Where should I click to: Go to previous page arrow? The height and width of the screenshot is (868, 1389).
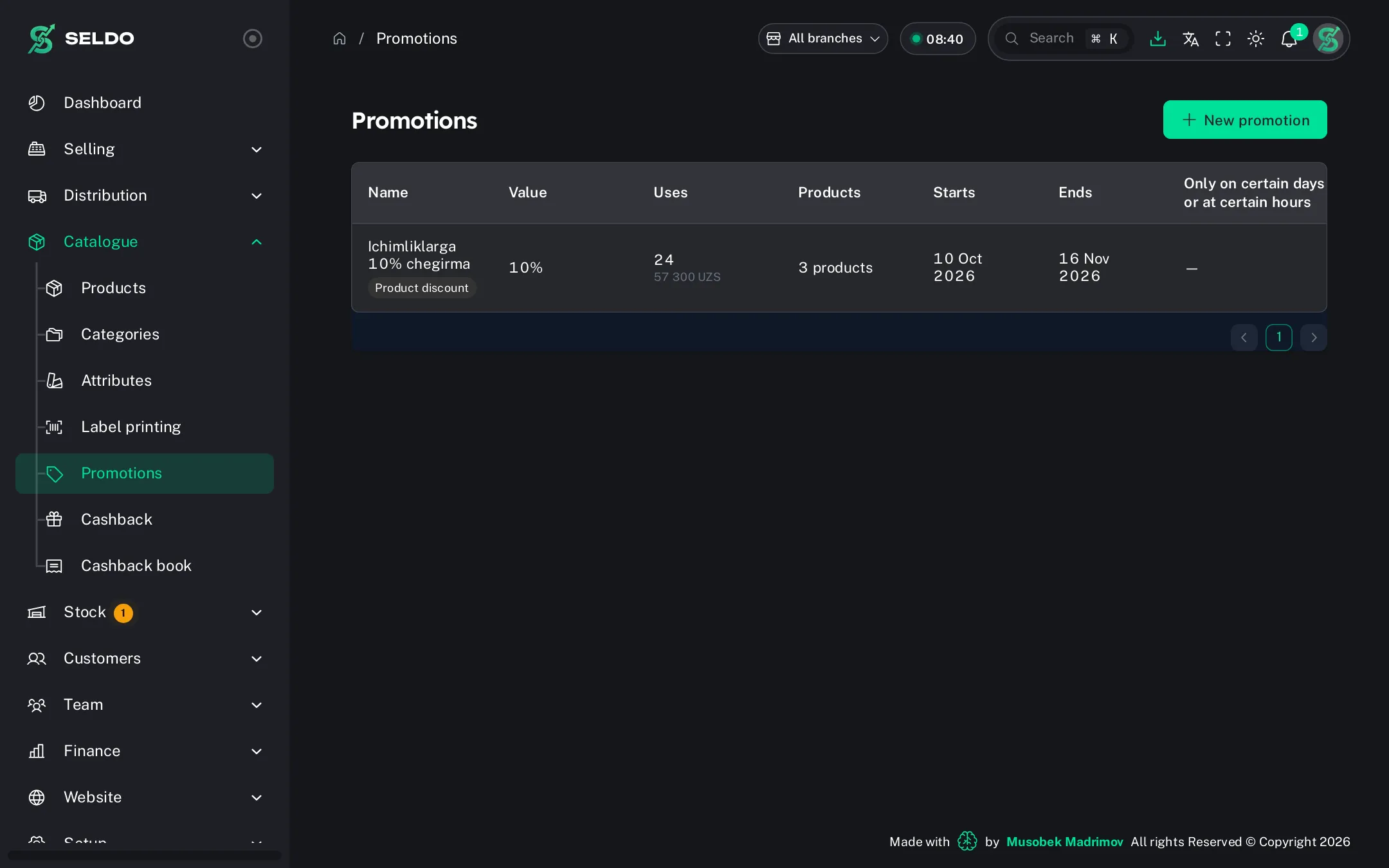tap(1244, 338)
